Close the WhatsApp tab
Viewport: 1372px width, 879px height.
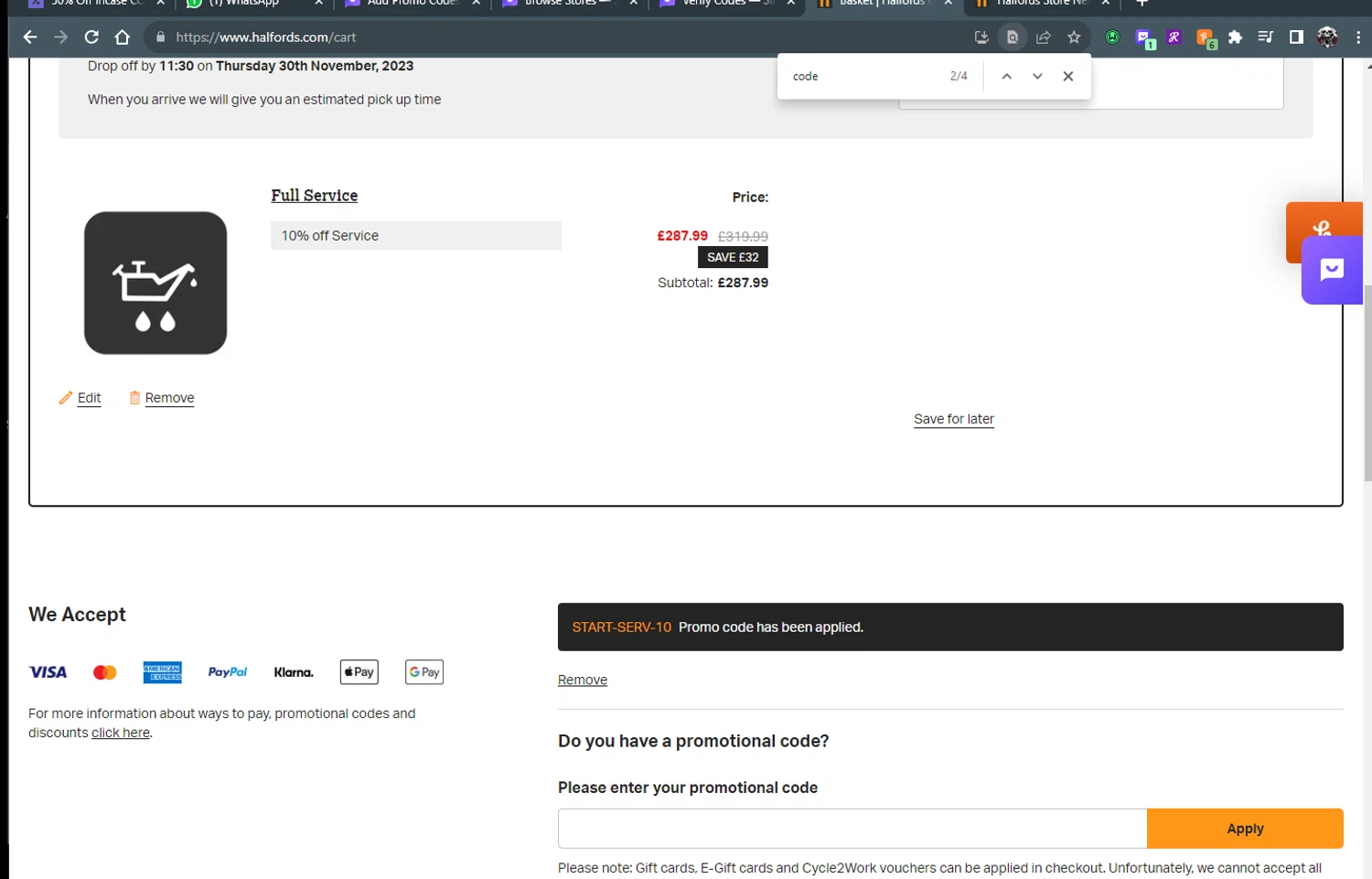[318, 3]
